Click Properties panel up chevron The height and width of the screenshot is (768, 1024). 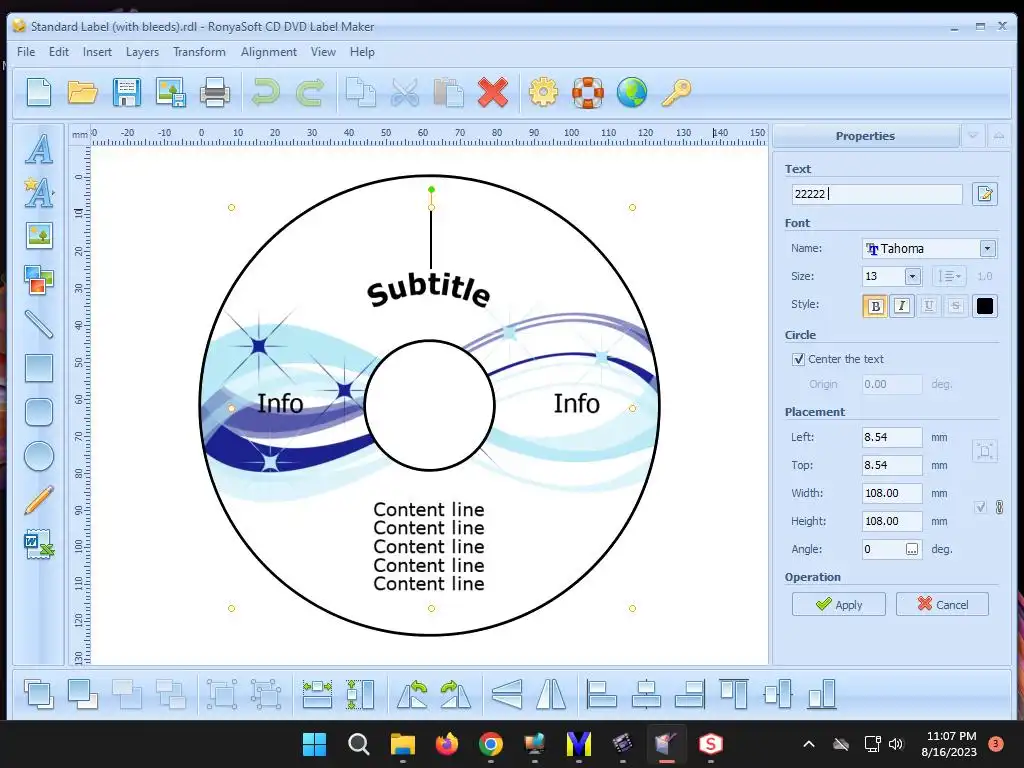pos(999,136)
